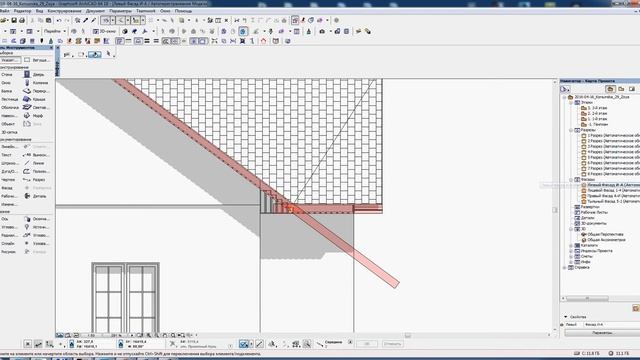640x360 pixels.
Task: Click the Paste clipboard icon
Action: click(x=49, y=20)
